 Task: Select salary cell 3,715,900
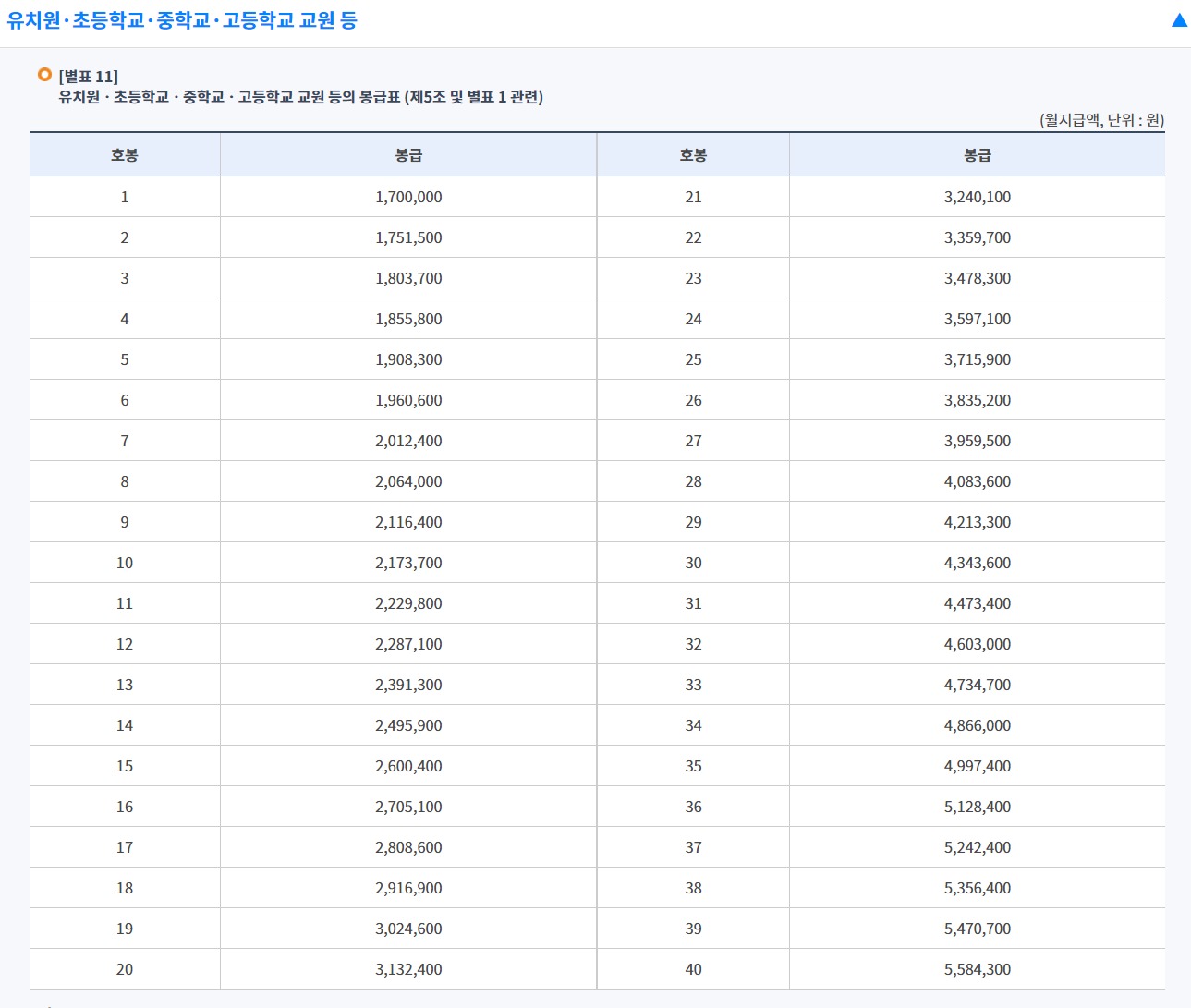978,359
